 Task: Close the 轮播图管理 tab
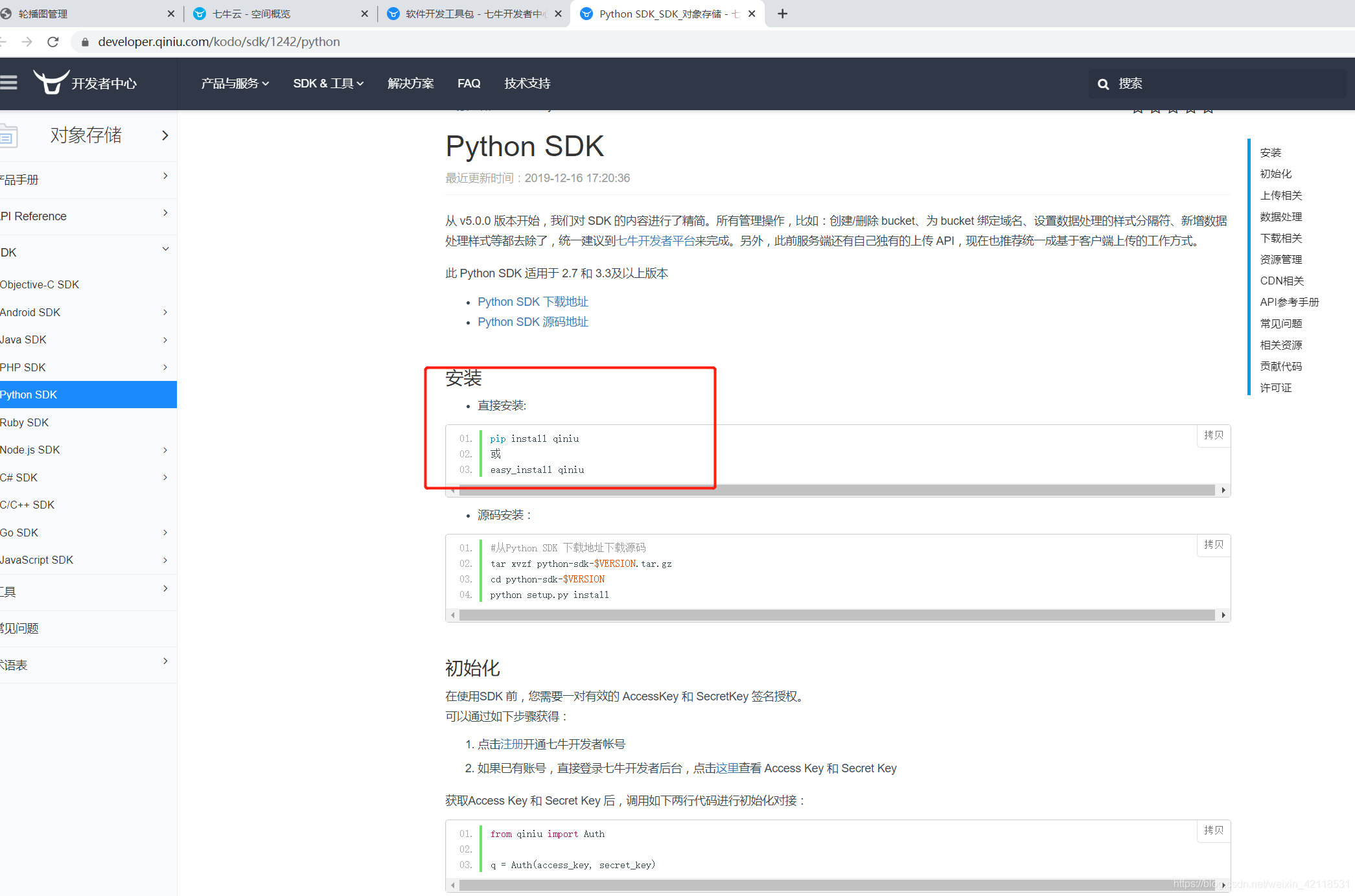pos(171,14)
